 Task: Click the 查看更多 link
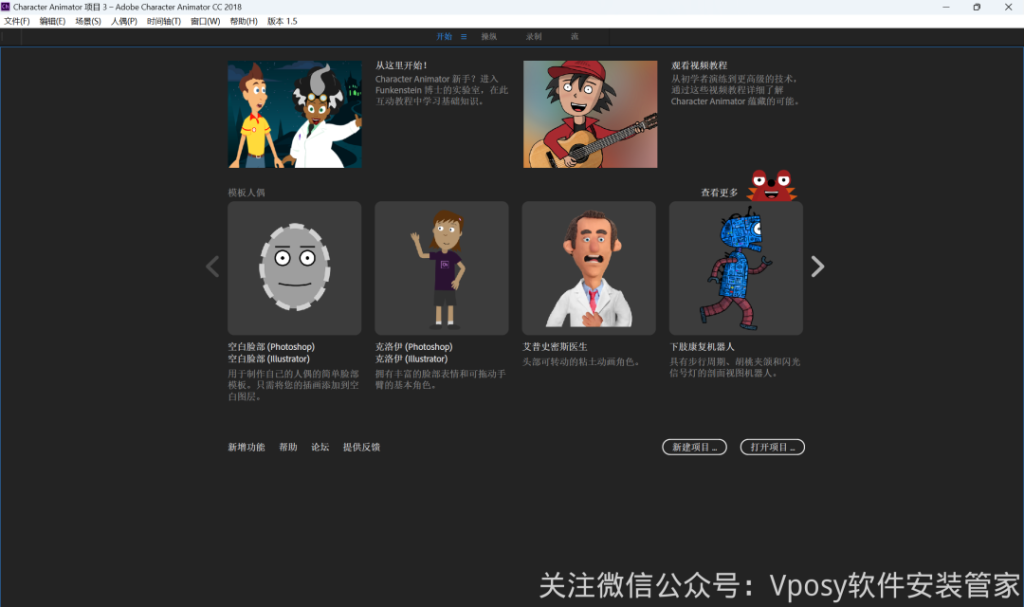tap(719, 193)
